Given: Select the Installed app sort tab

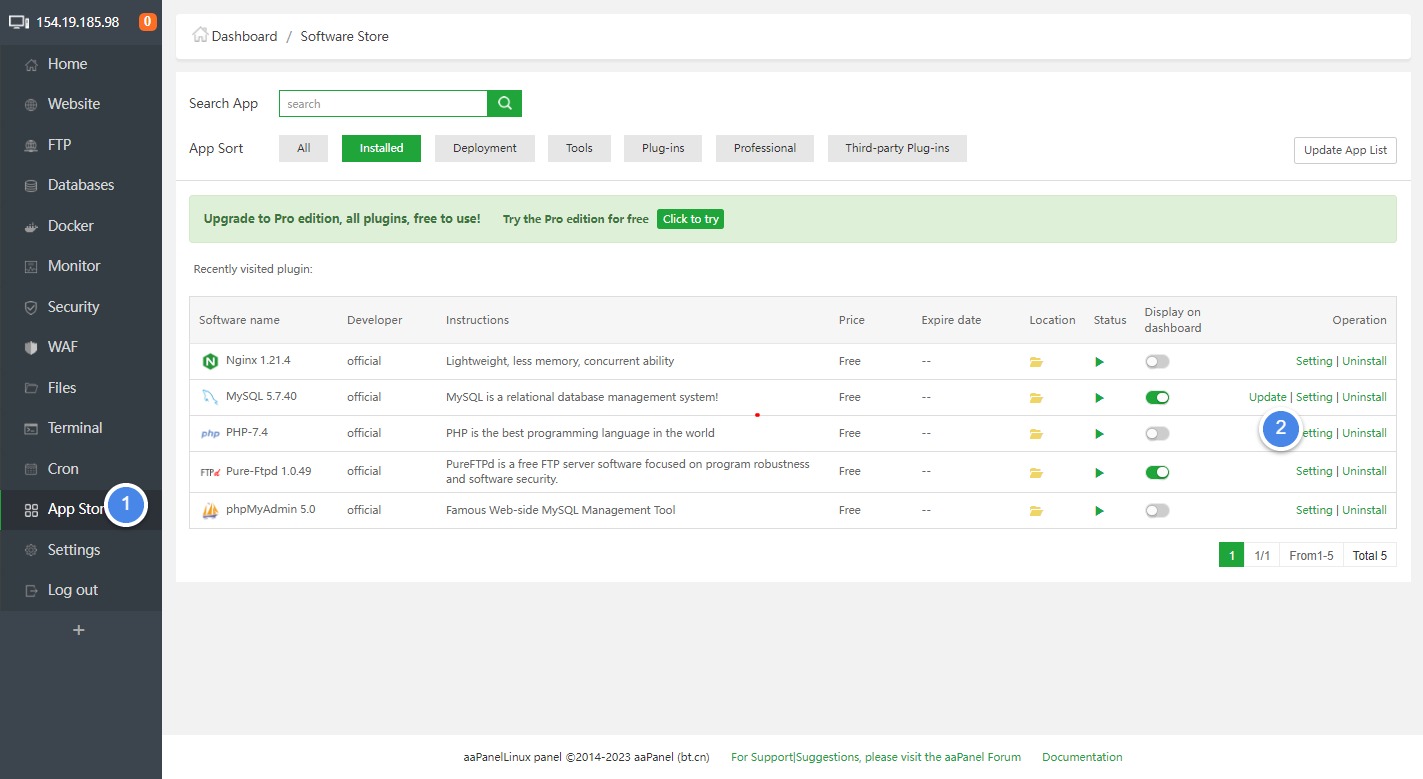Looking at the screenshot, I should click(x=381, y=148).
